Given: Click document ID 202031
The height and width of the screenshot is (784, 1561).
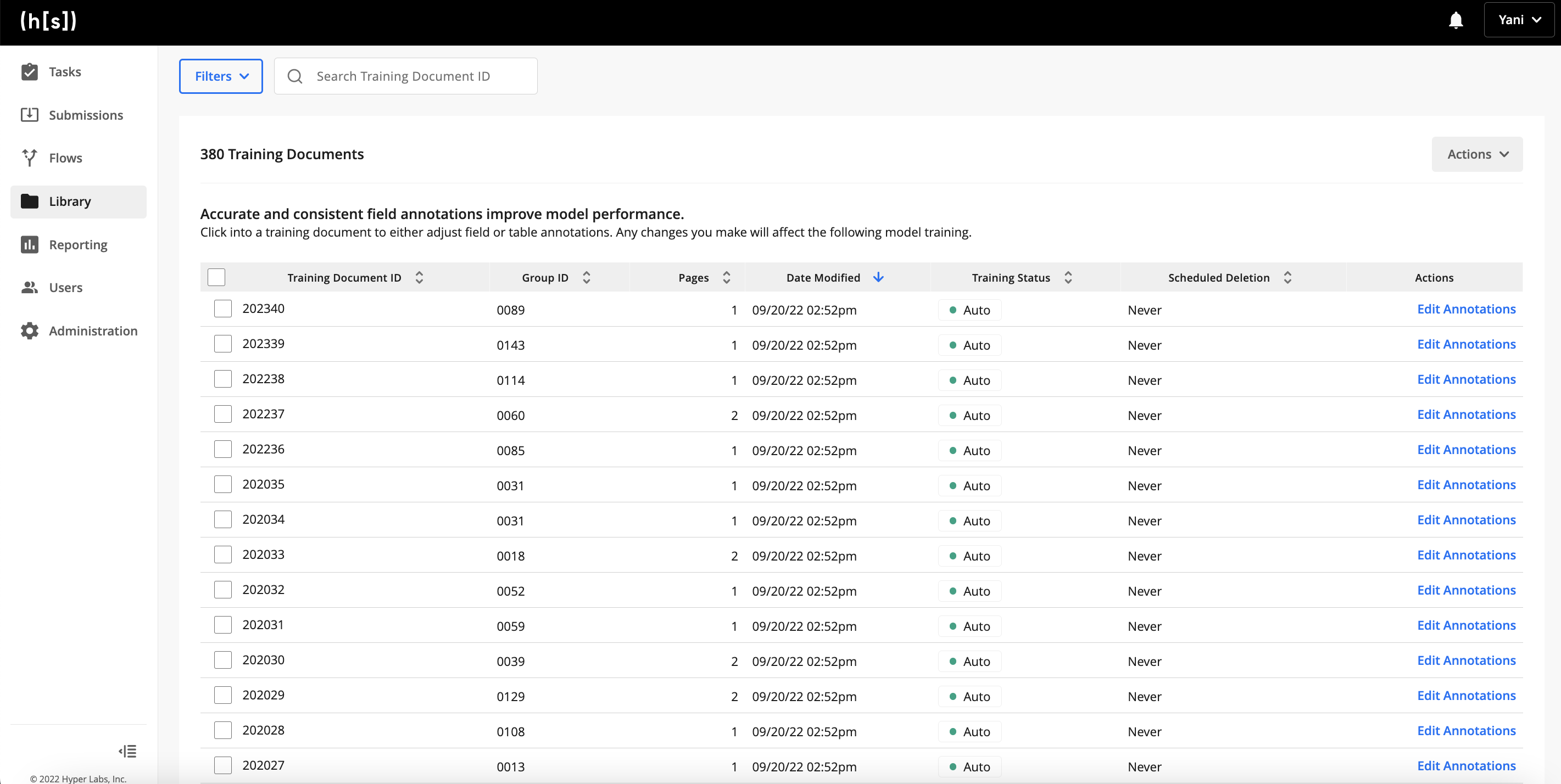Looking at the screenshot, I should [x=263, y=625].
